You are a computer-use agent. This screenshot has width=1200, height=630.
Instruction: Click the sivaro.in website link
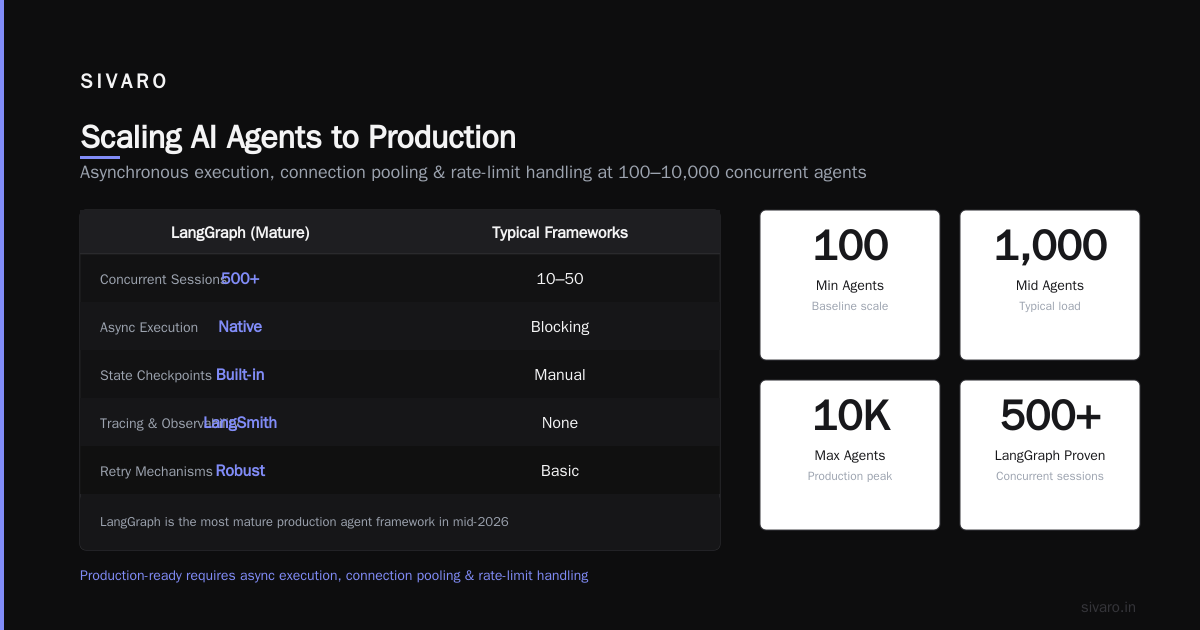click(x=1108, y=607)
